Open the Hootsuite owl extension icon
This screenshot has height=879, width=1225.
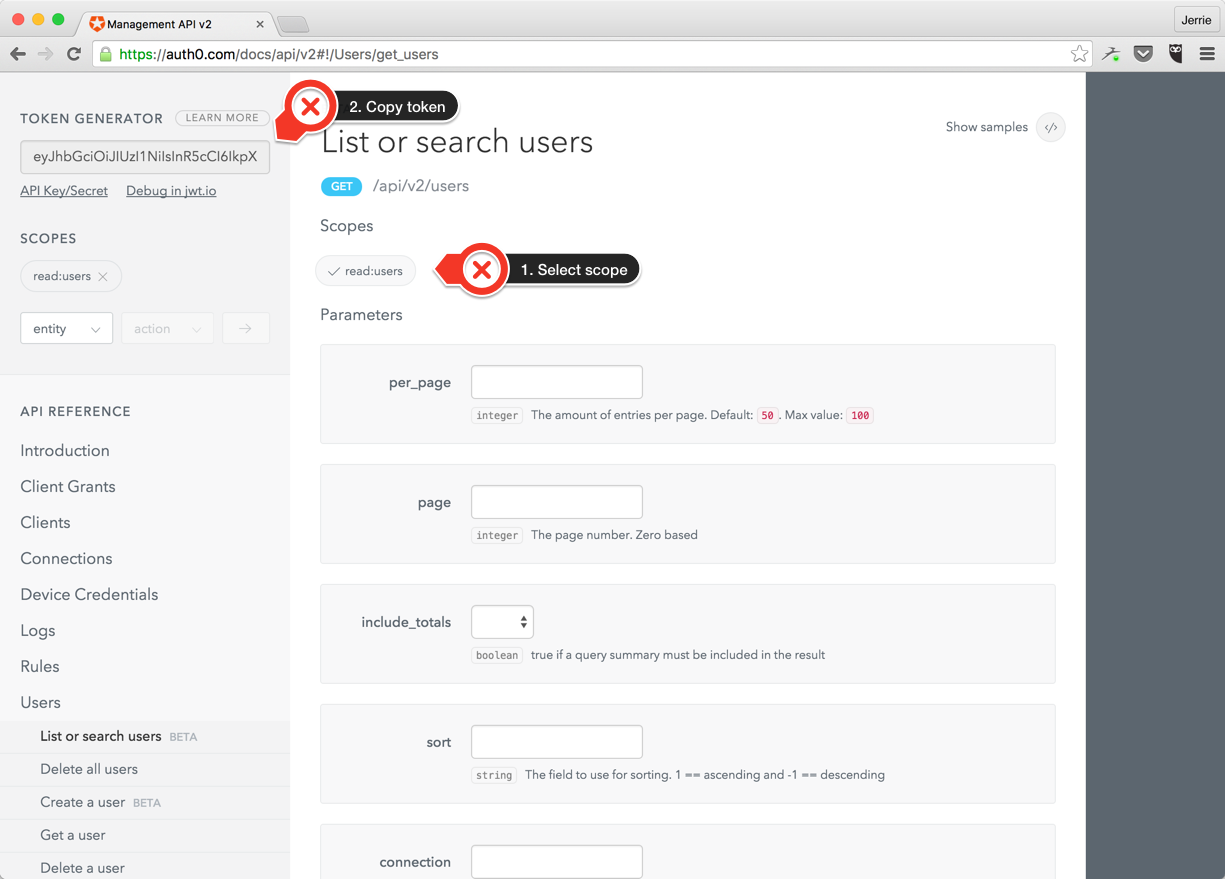coord(1175,53)
